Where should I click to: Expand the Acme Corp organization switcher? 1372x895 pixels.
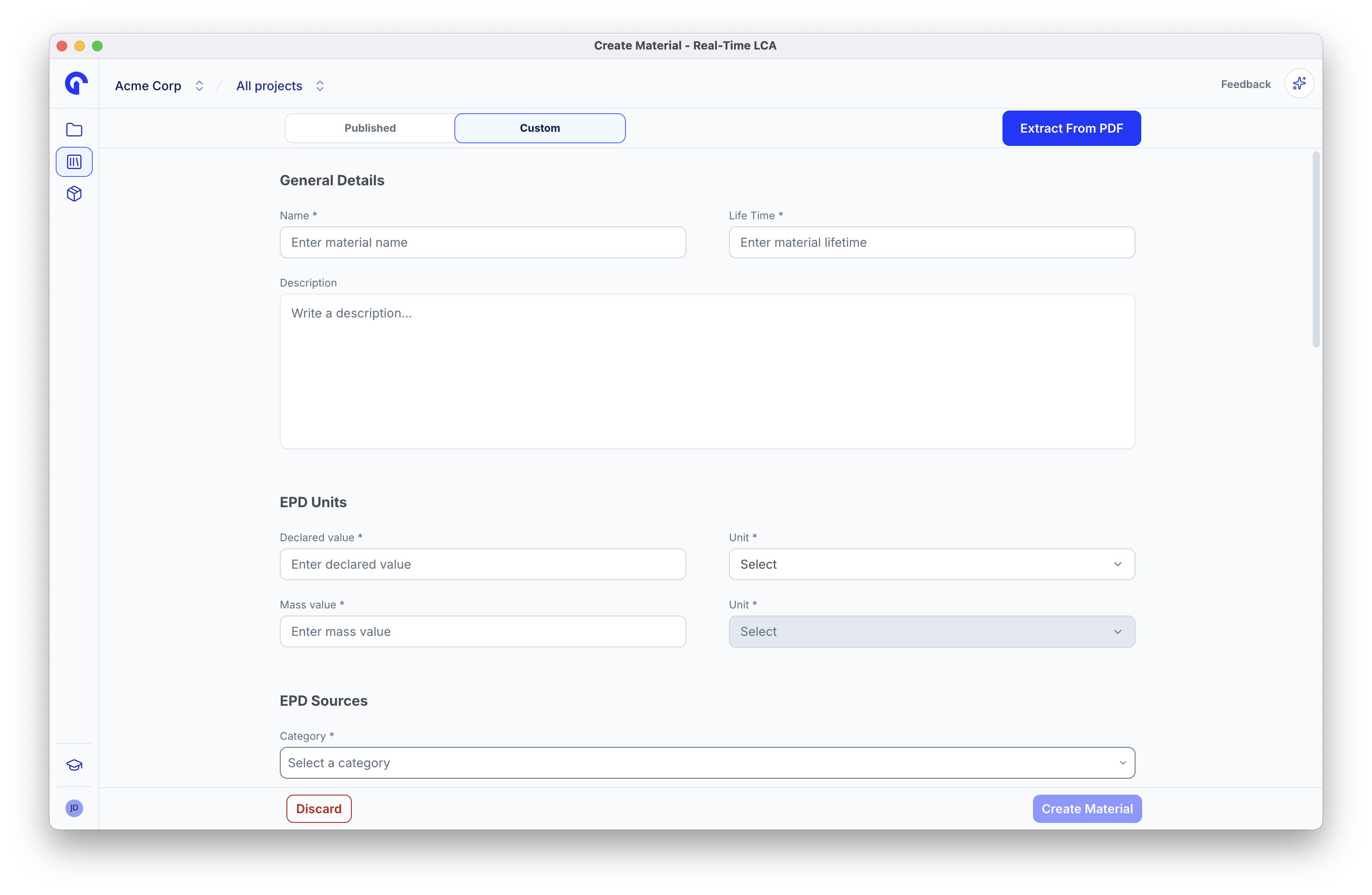click(199, 86)
